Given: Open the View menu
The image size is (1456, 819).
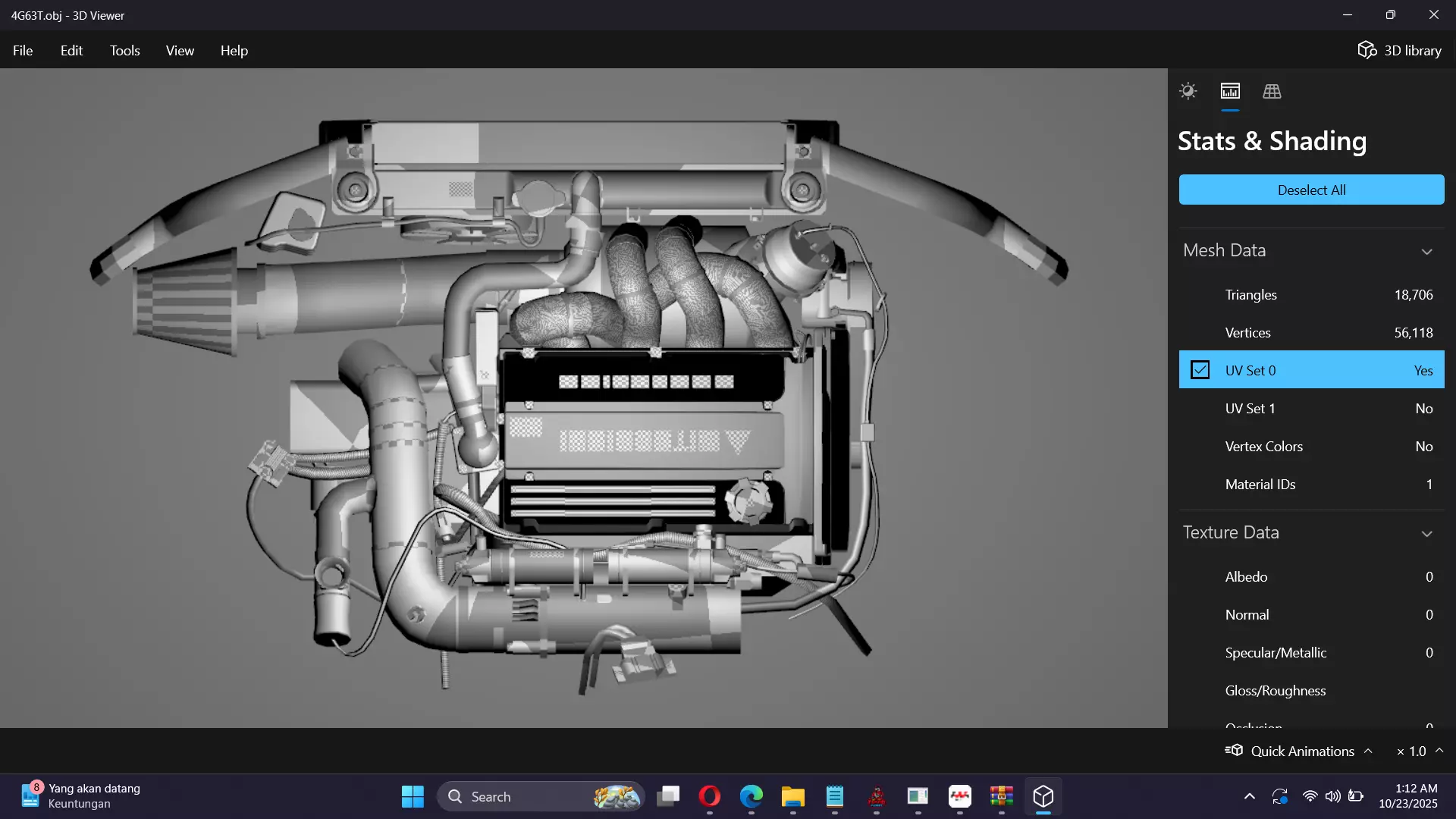Looking at the screenshot, I should pyautogui.click(x=180, y=50).
